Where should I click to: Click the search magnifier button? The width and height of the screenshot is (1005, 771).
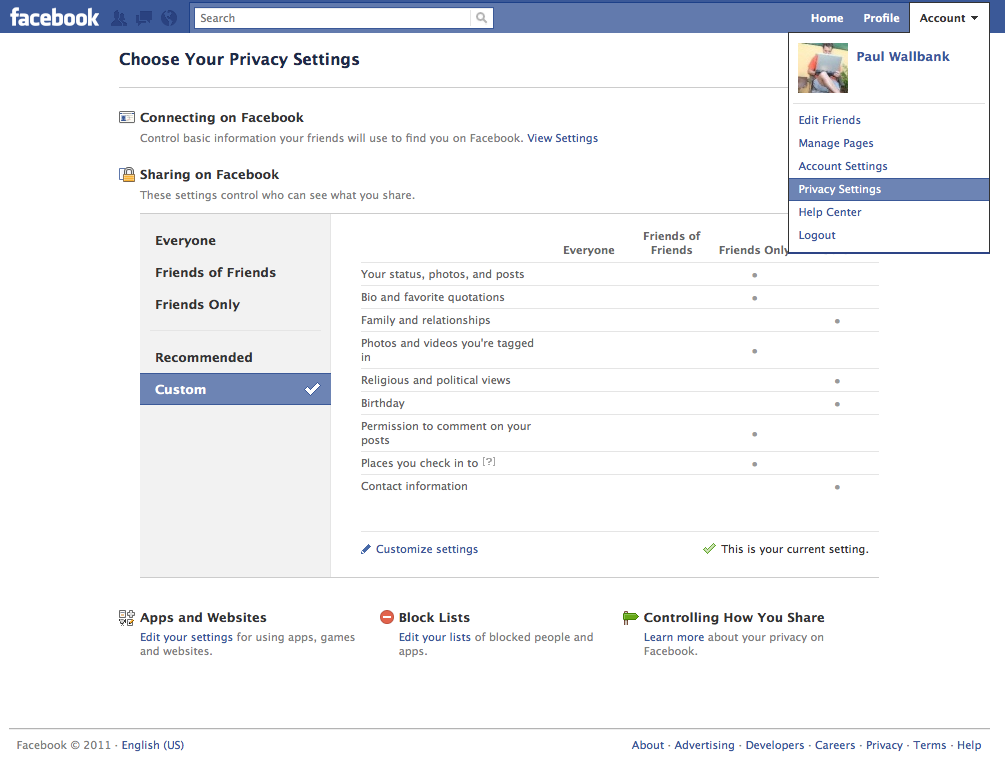point(482,18)
